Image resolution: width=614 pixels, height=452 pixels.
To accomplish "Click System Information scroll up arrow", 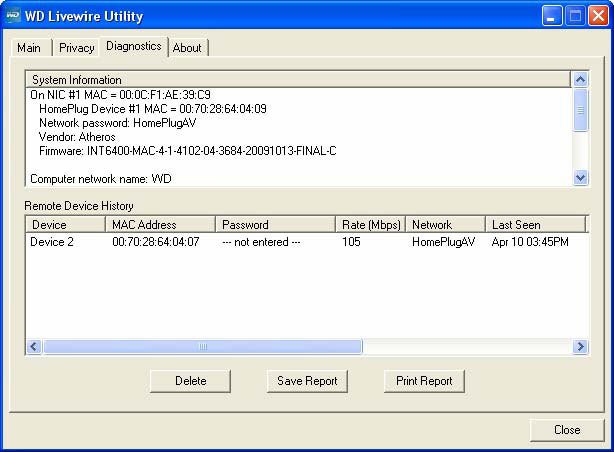I will pos(580,80).
